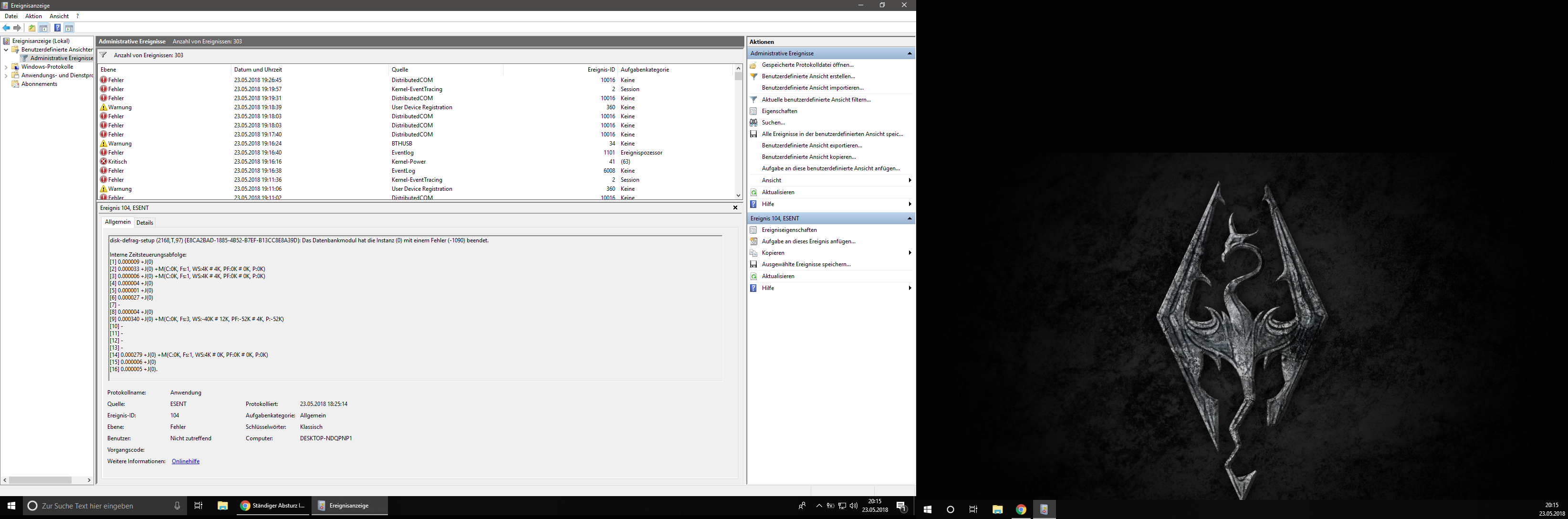This screenshot has width=1568, height=519.
Task: Open Suchen with the binoculars icon
Action: coord(754,122)
